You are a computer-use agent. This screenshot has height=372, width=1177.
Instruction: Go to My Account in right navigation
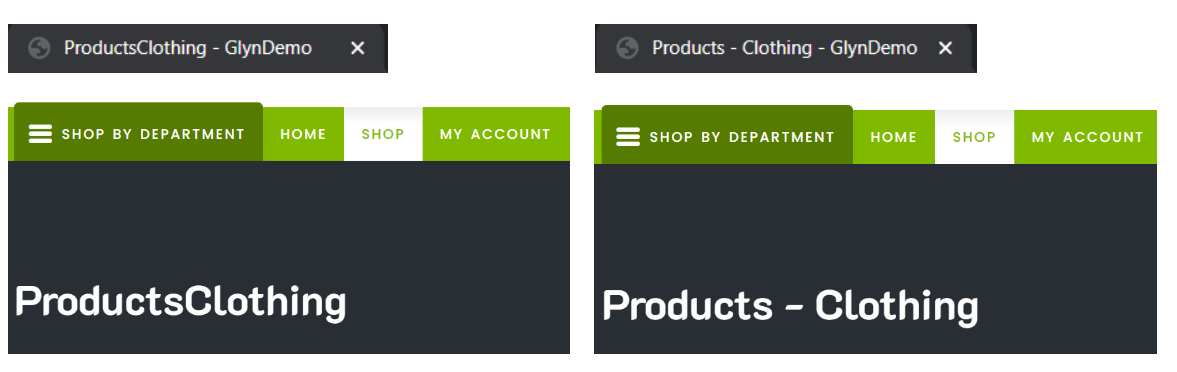point(1086,137)
